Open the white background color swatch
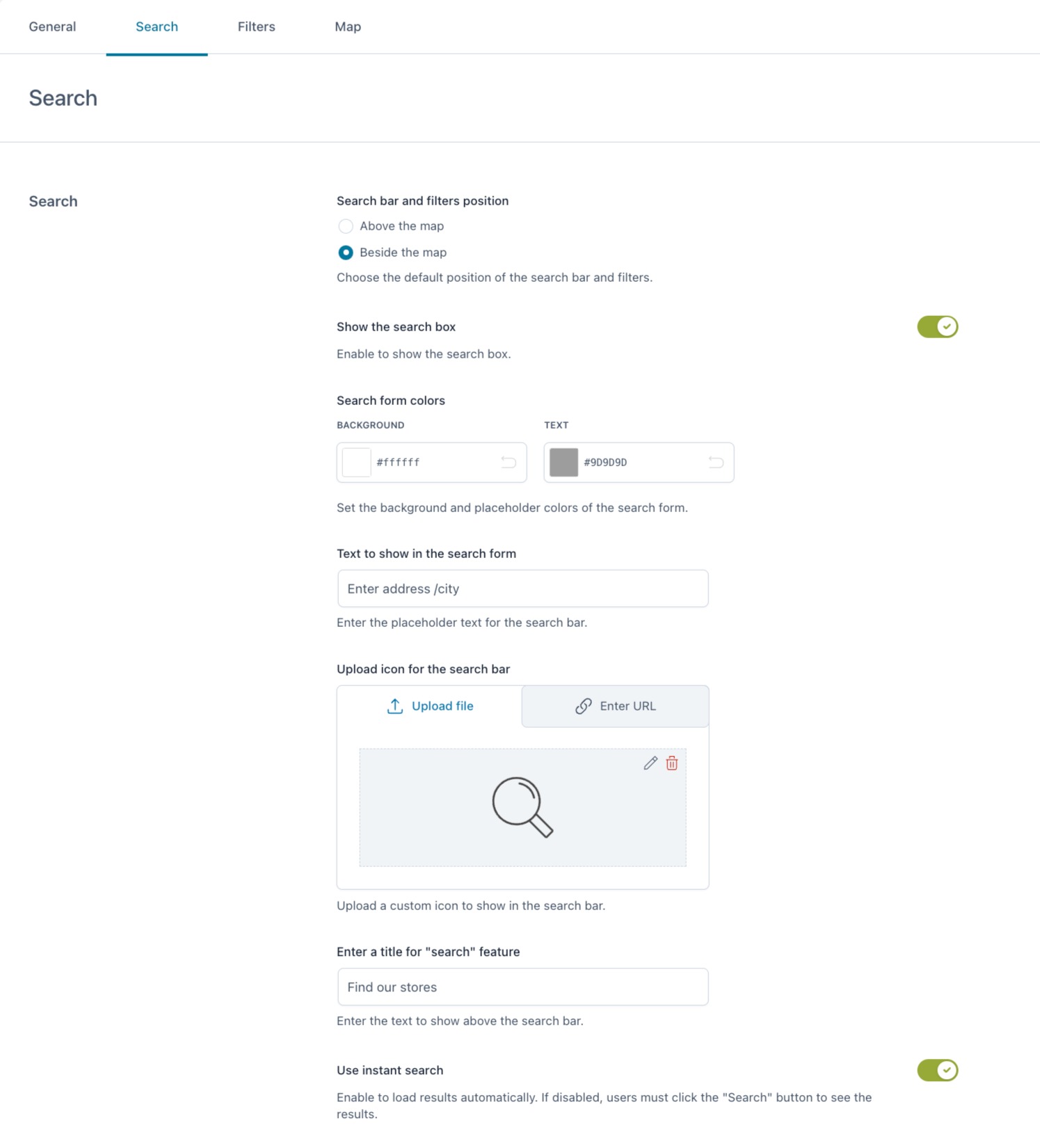 pyautogui.click(x=356, y=462)
